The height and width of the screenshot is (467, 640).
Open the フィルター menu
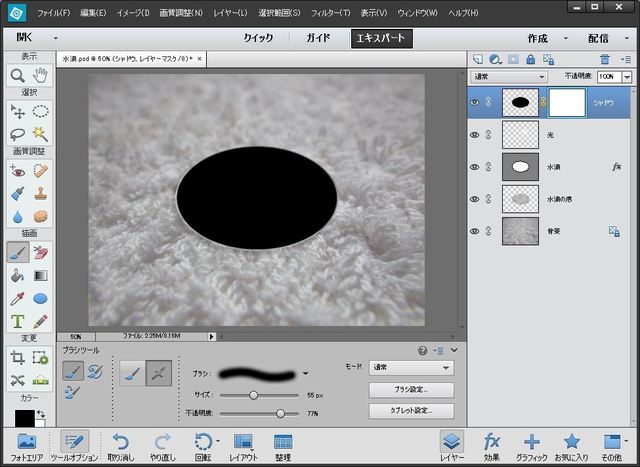click(331, 14)
